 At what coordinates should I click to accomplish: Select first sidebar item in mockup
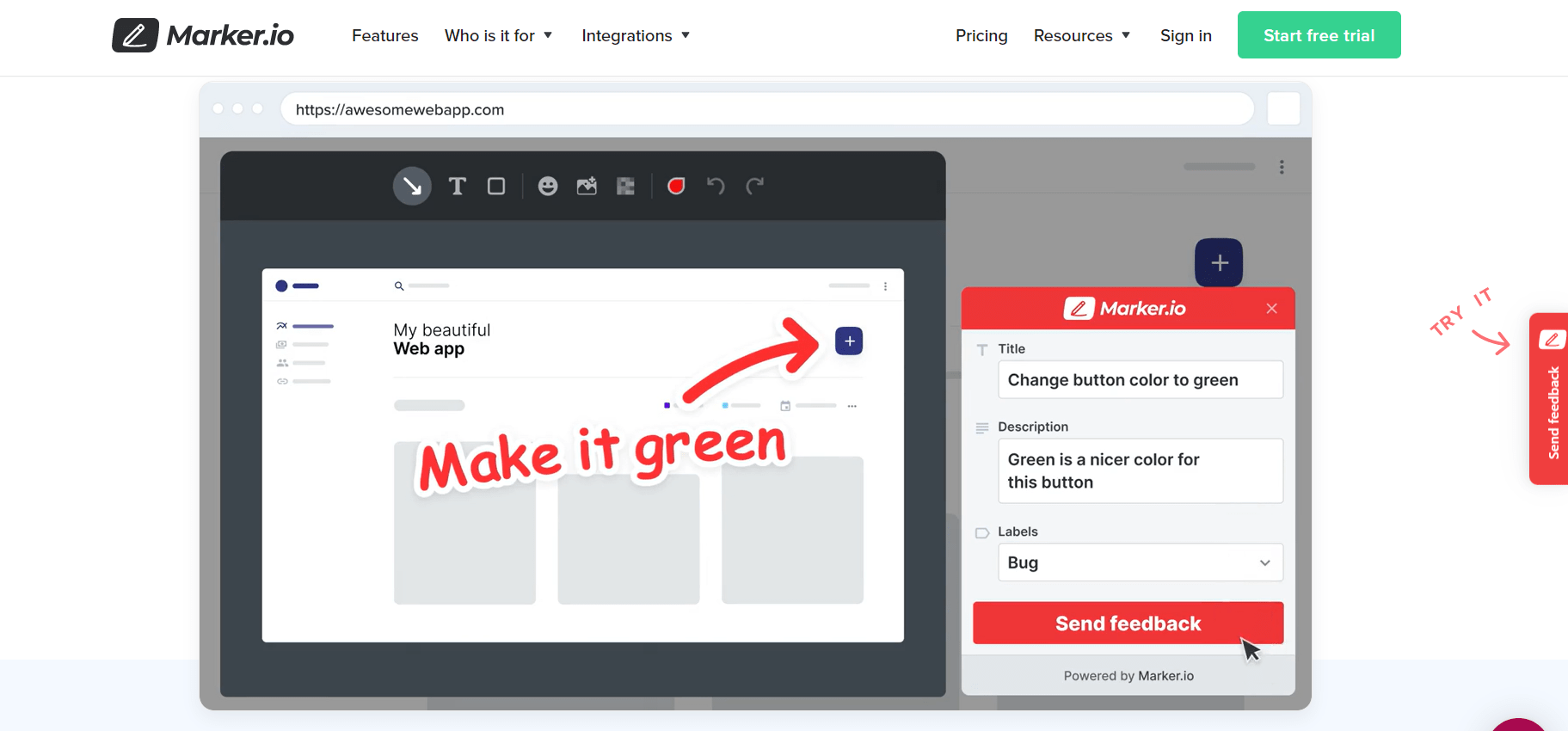[304, 326]
